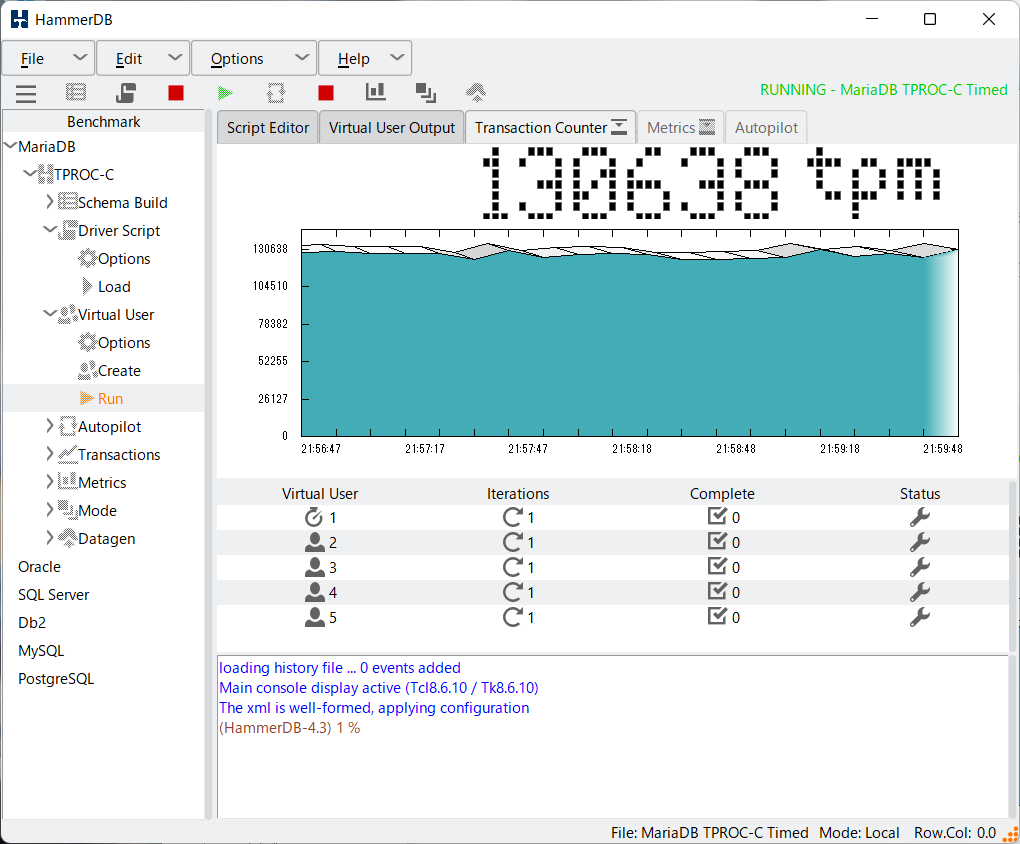Expand the Metrics tree node
1020x844 pixels.
pyautogui.click(x=49, y=482)
